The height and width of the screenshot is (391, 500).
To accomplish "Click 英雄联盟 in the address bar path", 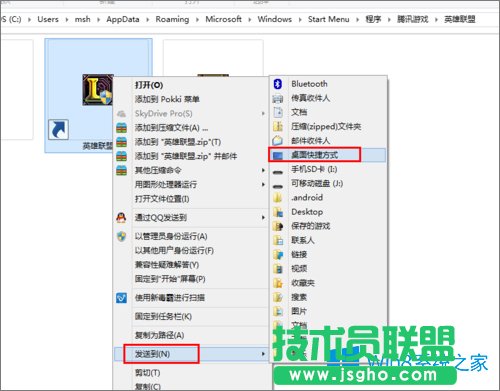I will tap(459, 19).
